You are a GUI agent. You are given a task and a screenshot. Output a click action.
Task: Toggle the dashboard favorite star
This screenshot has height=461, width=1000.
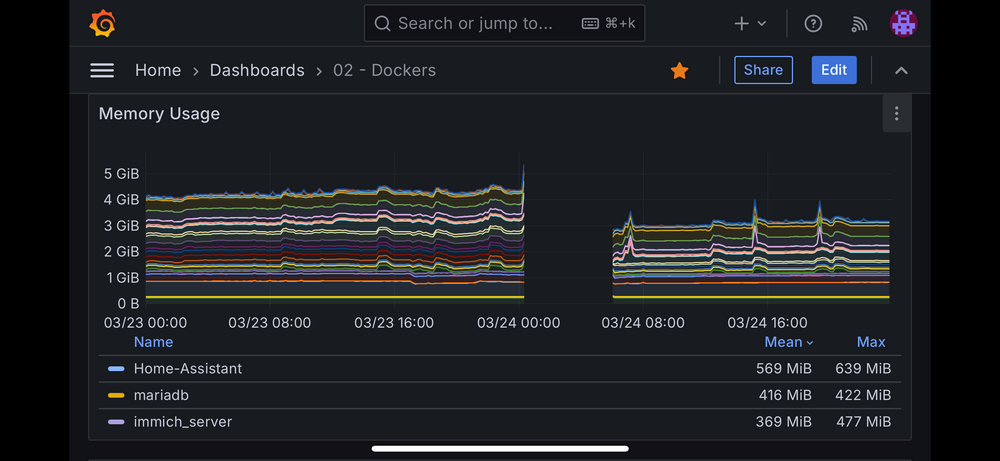pyautogui.click(x=680, y=71)
